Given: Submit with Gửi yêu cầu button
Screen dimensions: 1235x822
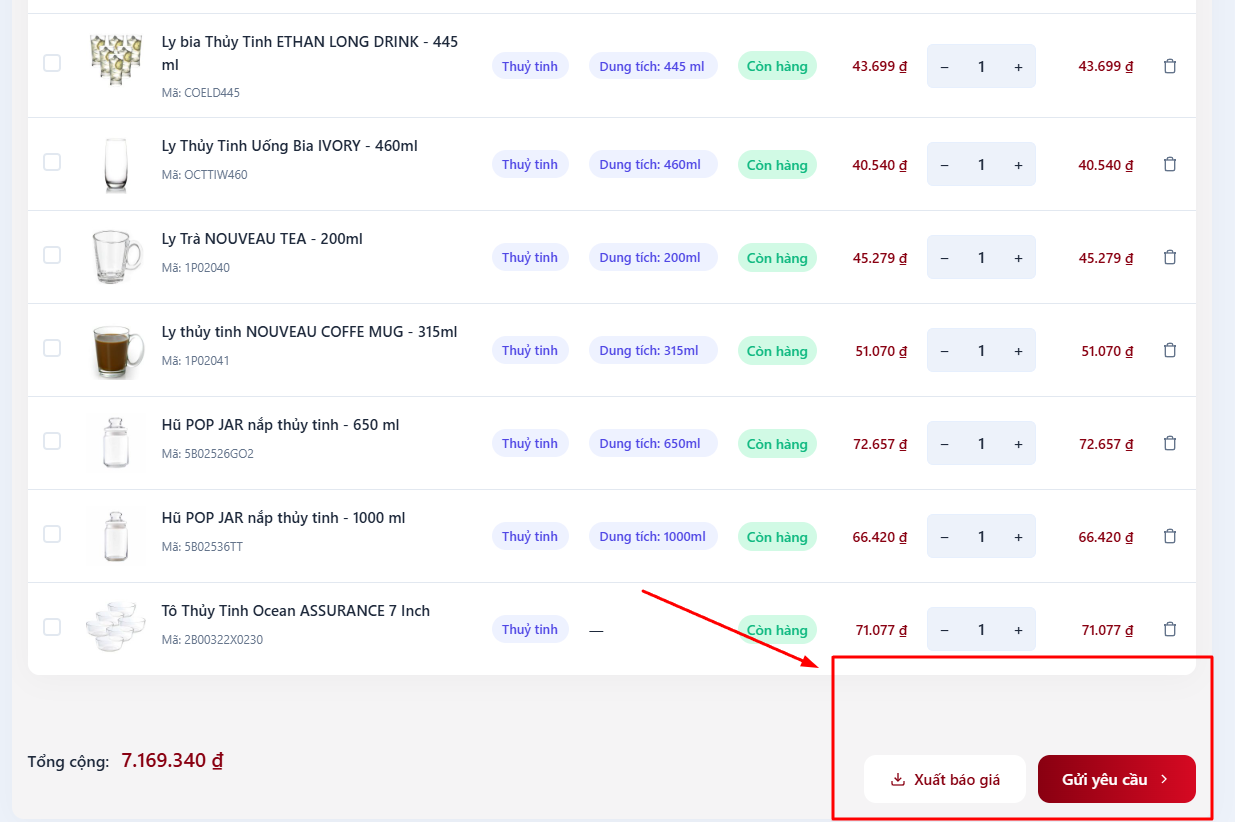Looking at the screenshot, I should tap(1116, 779).
